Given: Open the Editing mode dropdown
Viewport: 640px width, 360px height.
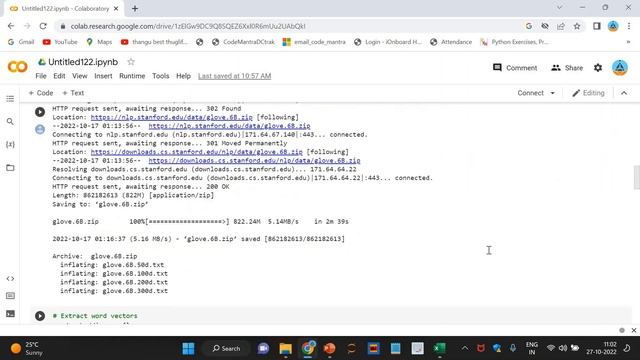Looking at the screenshot, I should 588,93.
